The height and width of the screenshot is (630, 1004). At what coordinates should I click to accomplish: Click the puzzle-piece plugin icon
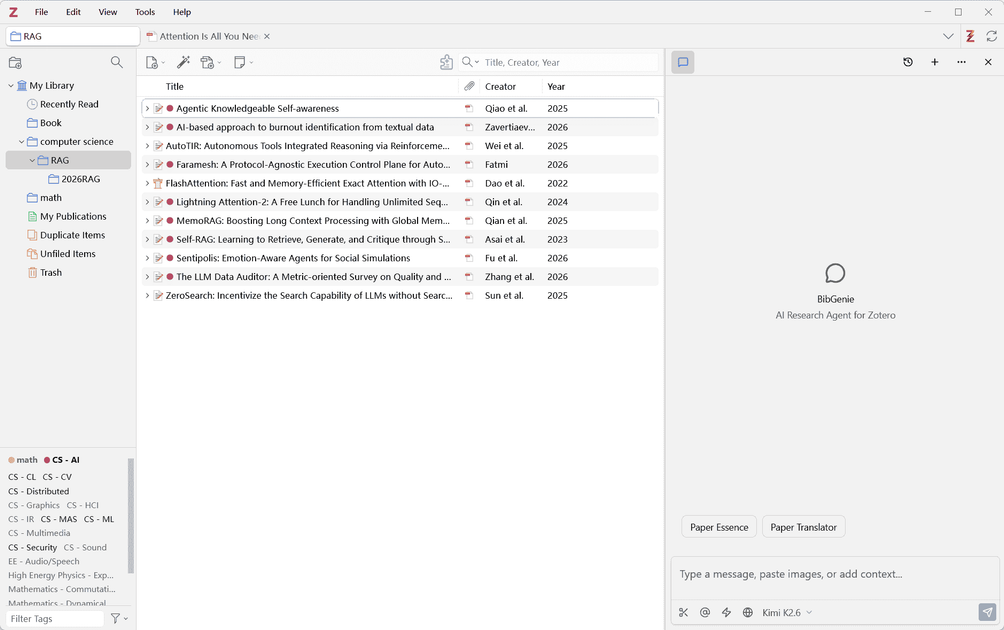pos(446,62)
